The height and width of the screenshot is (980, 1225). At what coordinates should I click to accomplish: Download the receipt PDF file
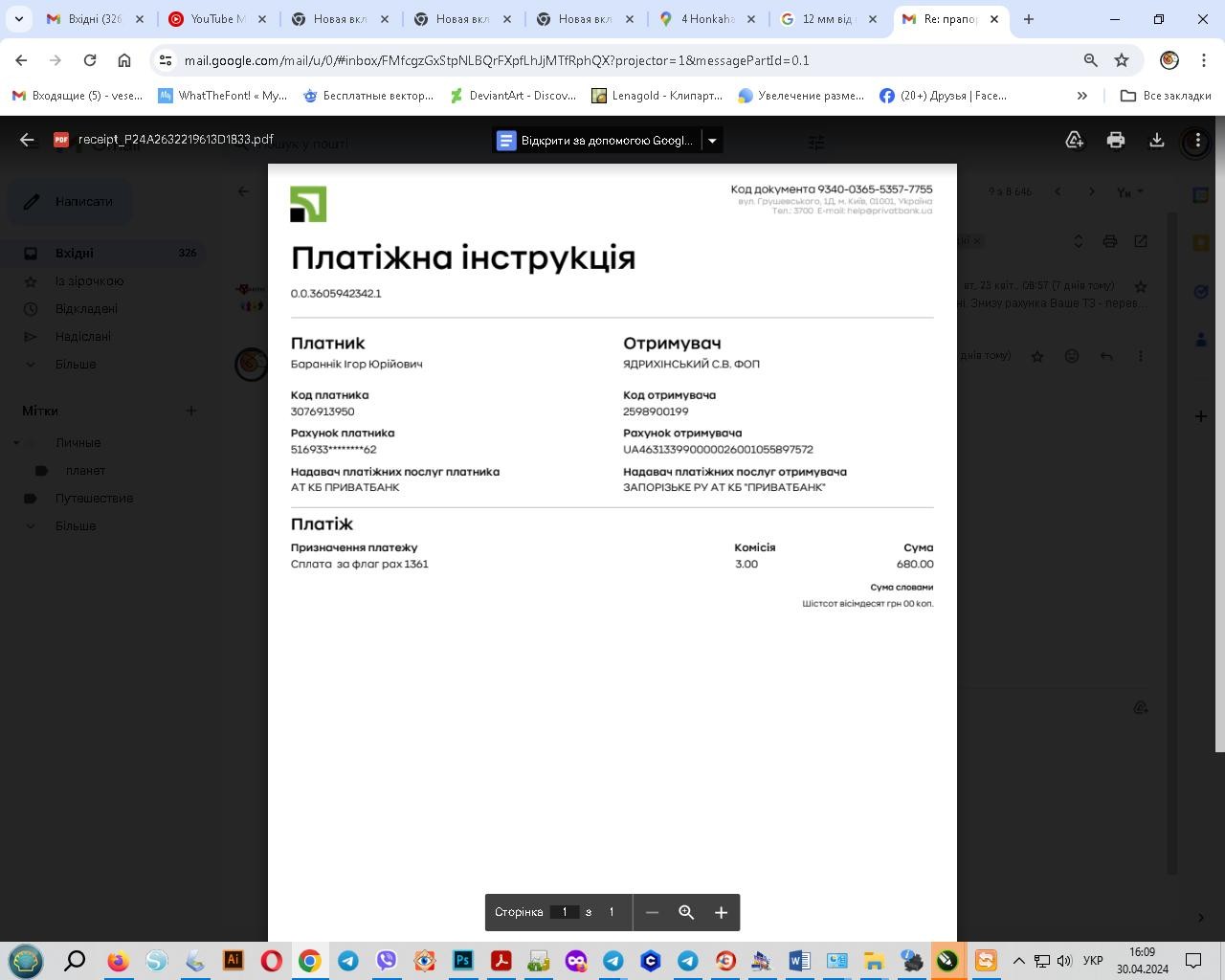tap(1156, 140)
